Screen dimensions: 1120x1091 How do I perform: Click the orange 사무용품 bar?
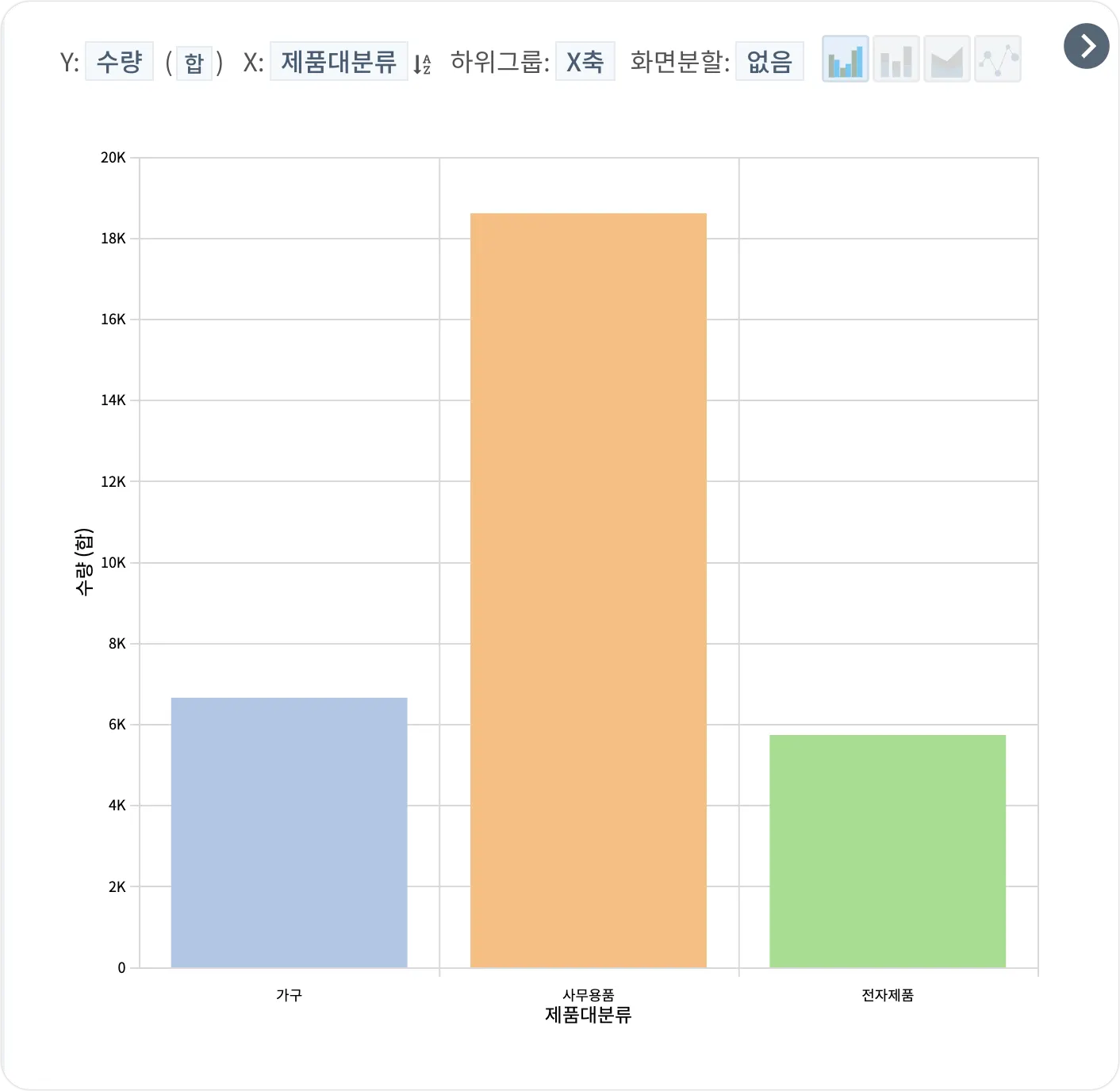click(589, 591)
